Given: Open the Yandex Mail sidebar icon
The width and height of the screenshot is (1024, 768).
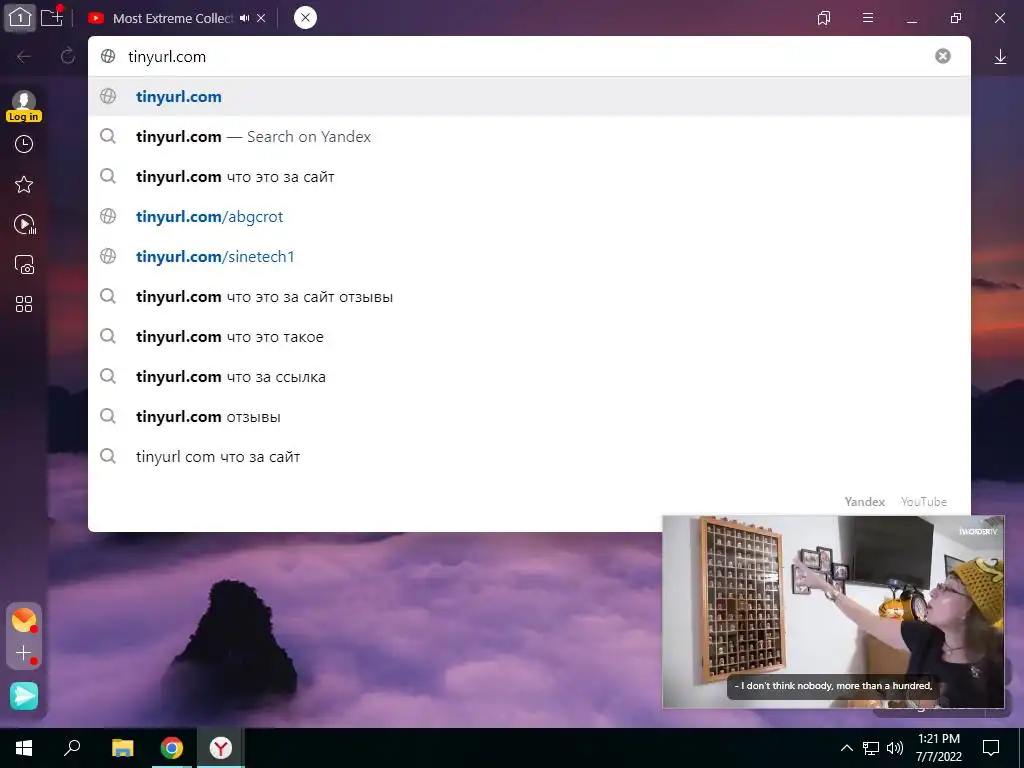Looking at the screenshot, I should pyautogui.click(x=24, y=620).
